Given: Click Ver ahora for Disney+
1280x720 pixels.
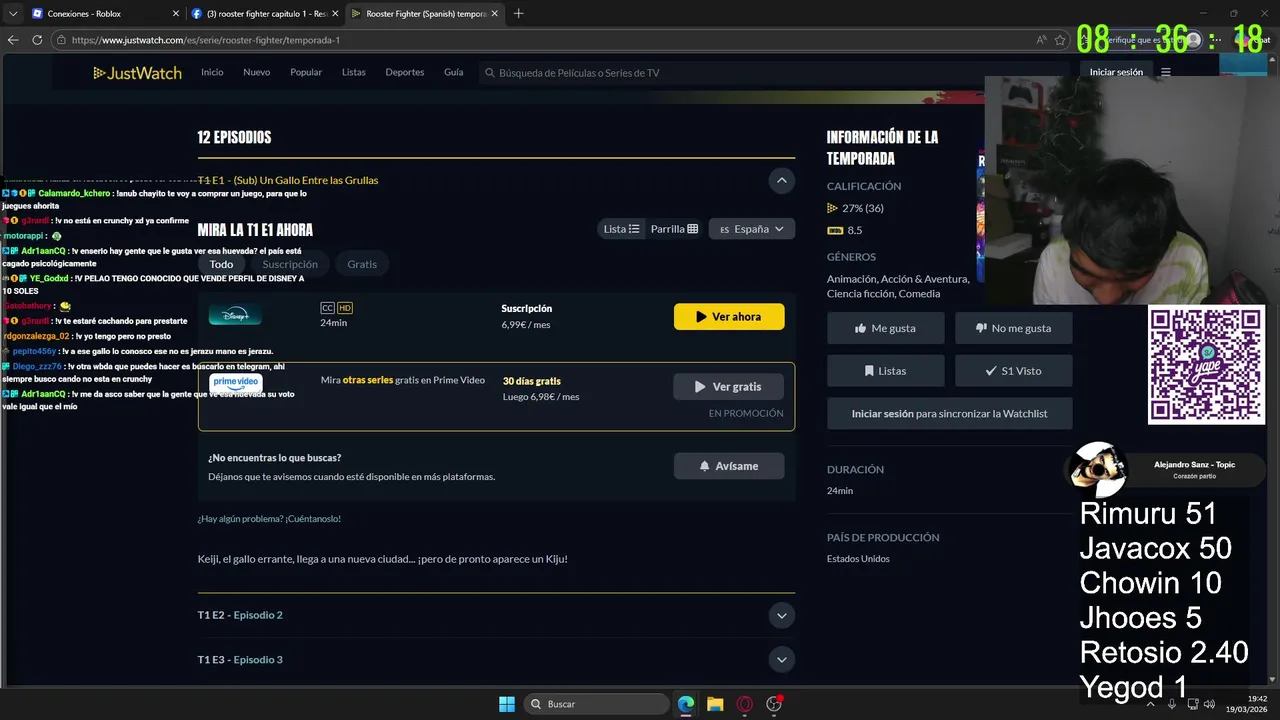Looking at the screenshot, I should tap(729, 316).
